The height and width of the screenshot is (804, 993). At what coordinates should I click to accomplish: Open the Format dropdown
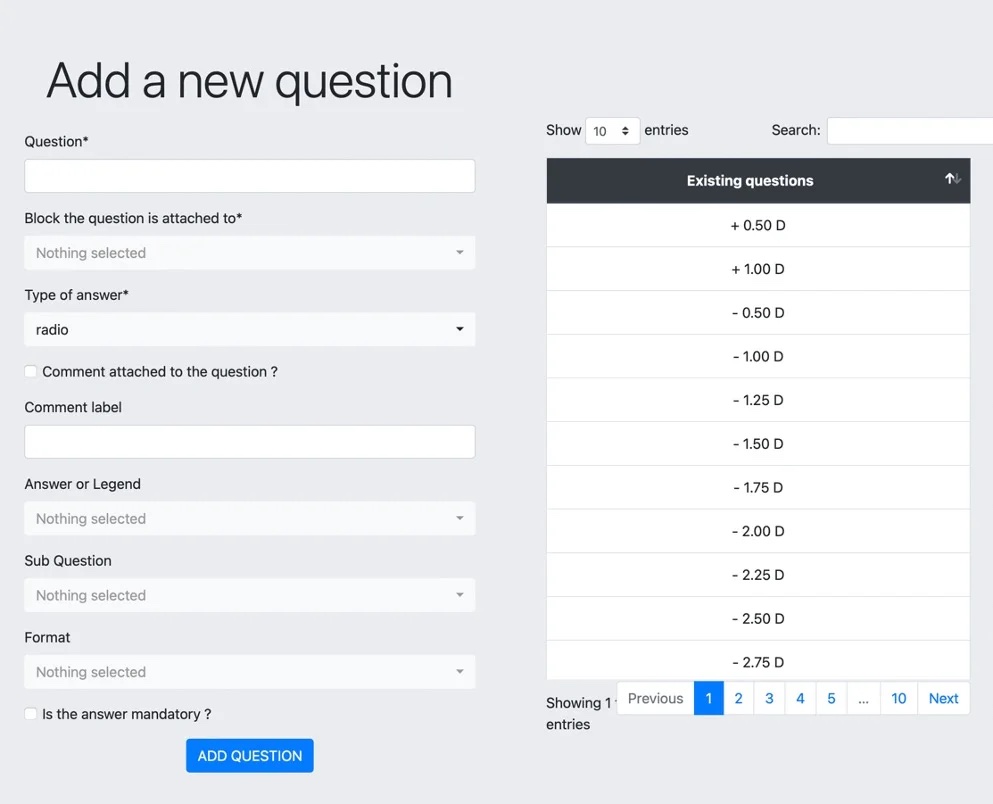tap(249, 672)
